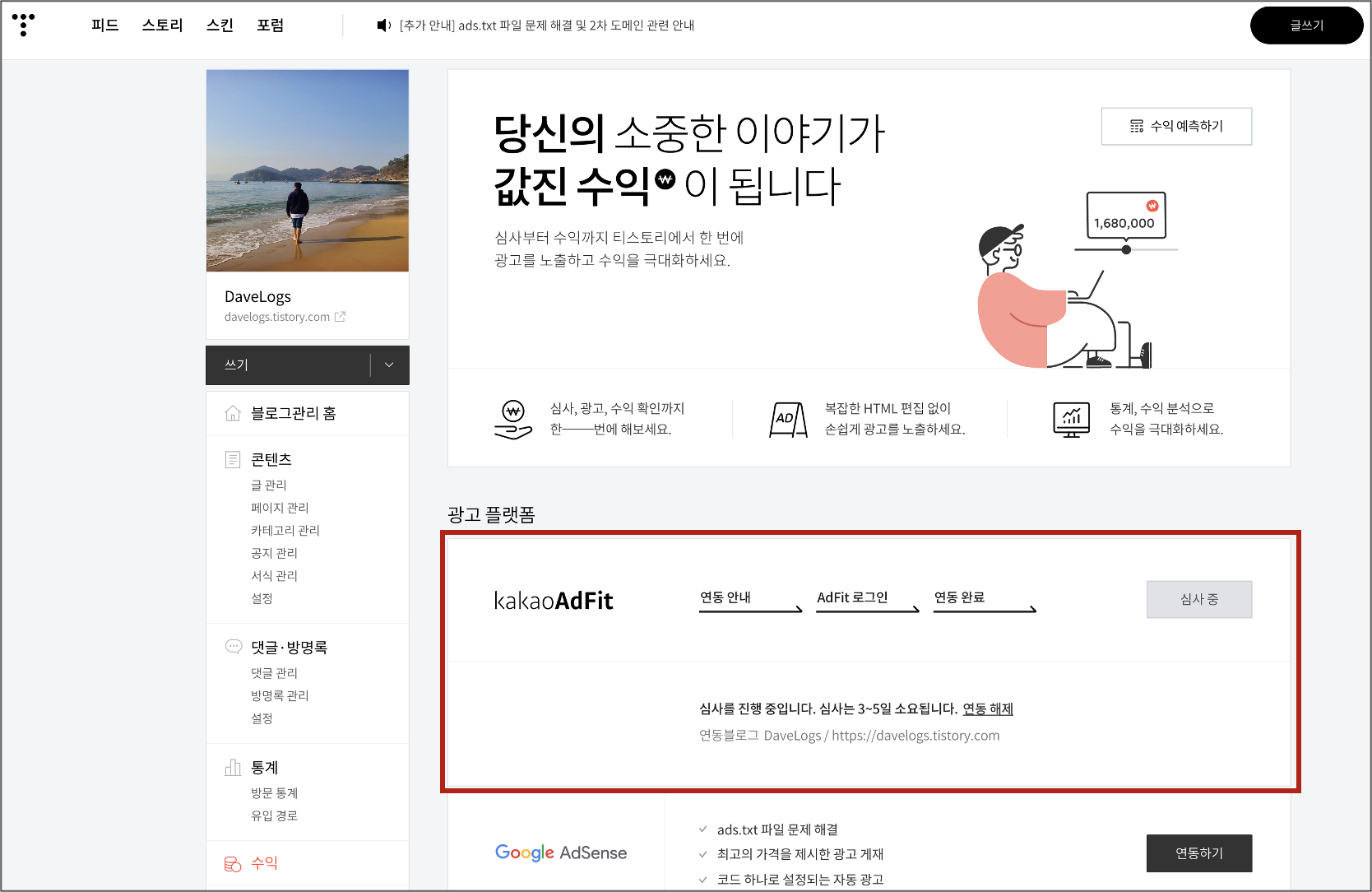The width and height of the screenshot is (1372, 892).
Task: Click the calculator icon in 수익 예측하기
Action: point(1137,126)
